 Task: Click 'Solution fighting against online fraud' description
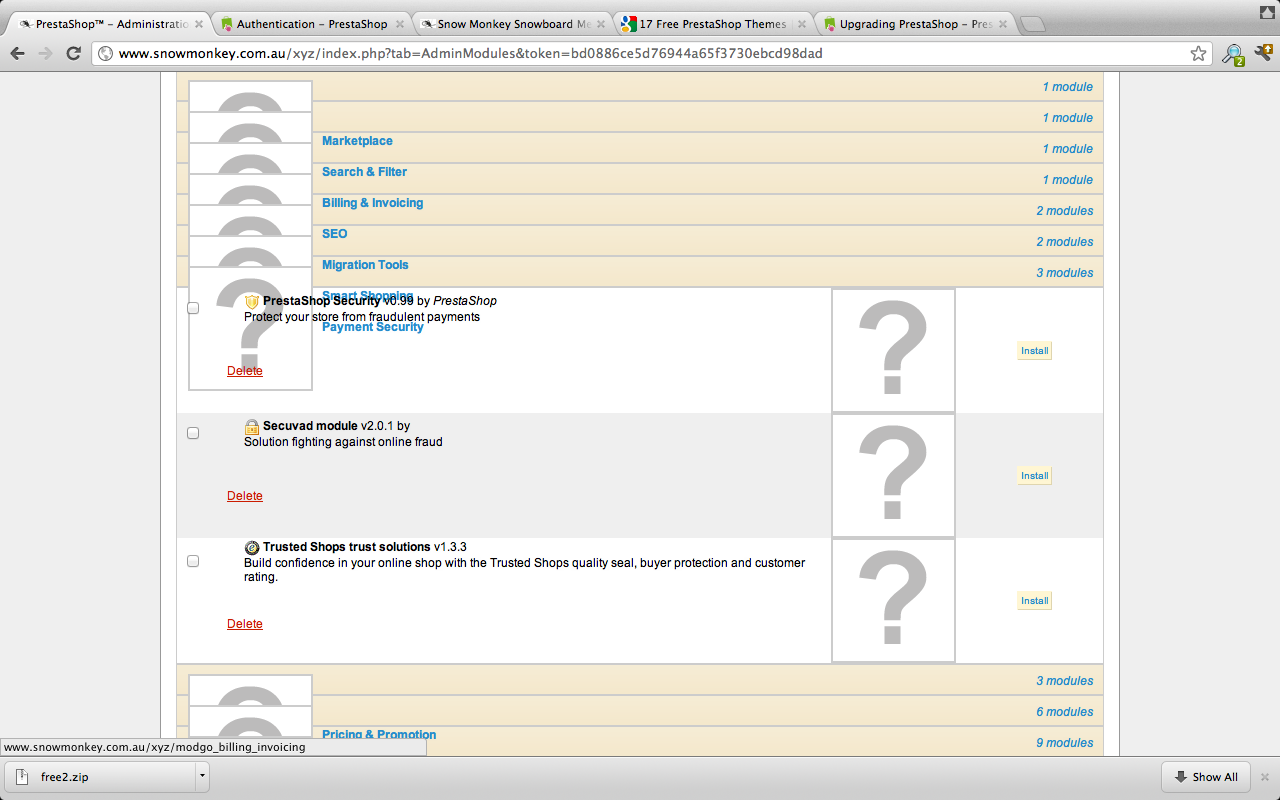coord(343,442)
